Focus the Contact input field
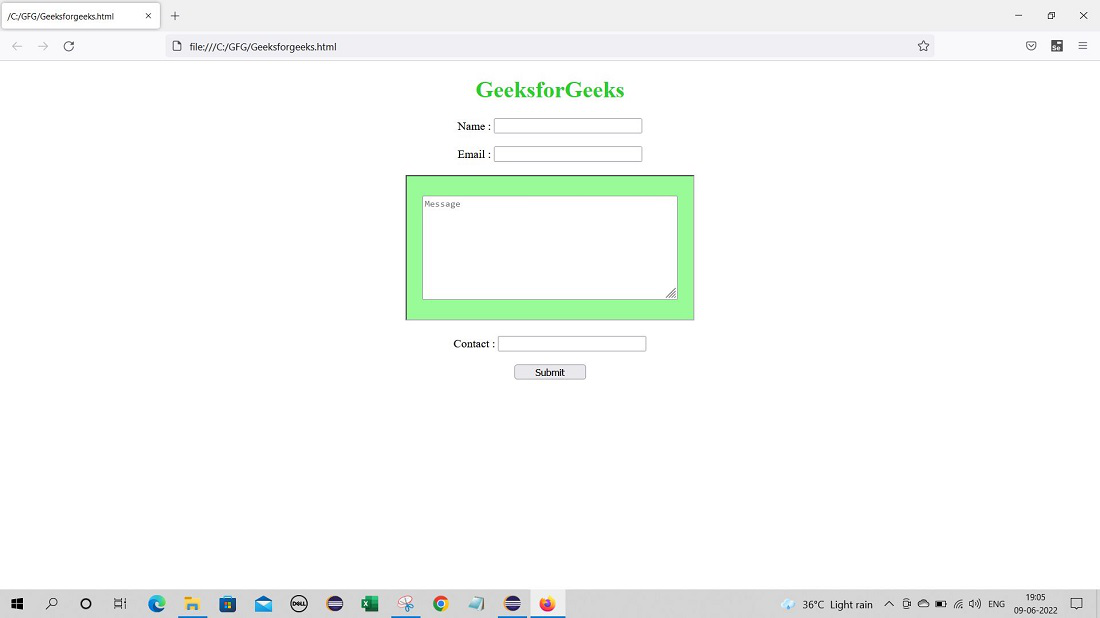 tap(572, 344)
